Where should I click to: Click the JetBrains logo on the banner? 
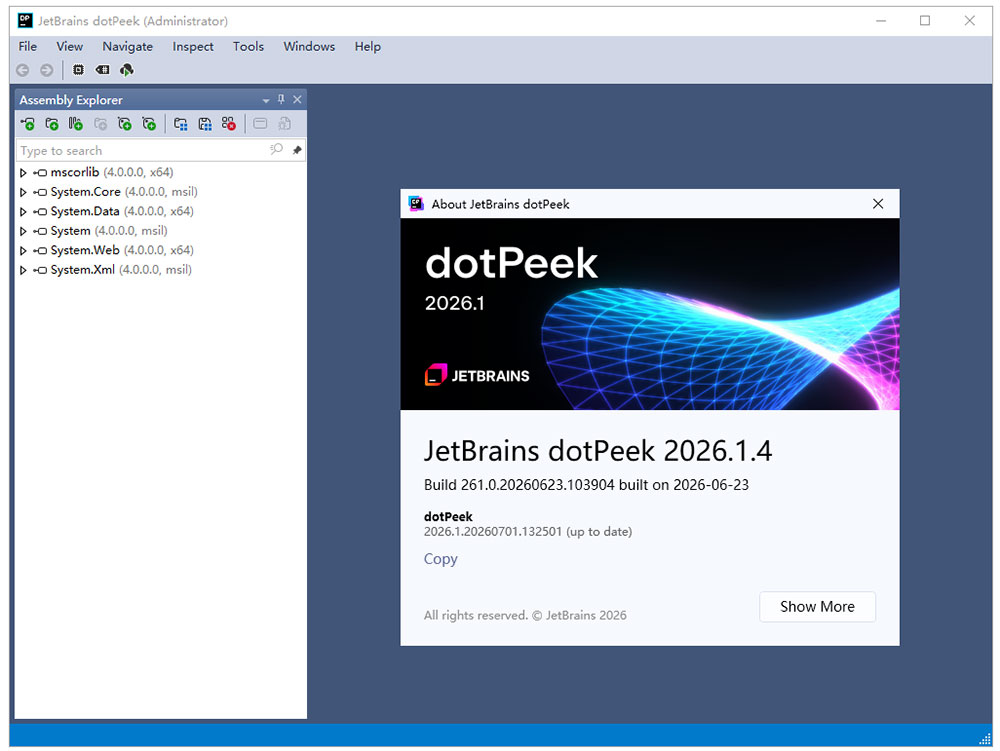tap(477, 376)
